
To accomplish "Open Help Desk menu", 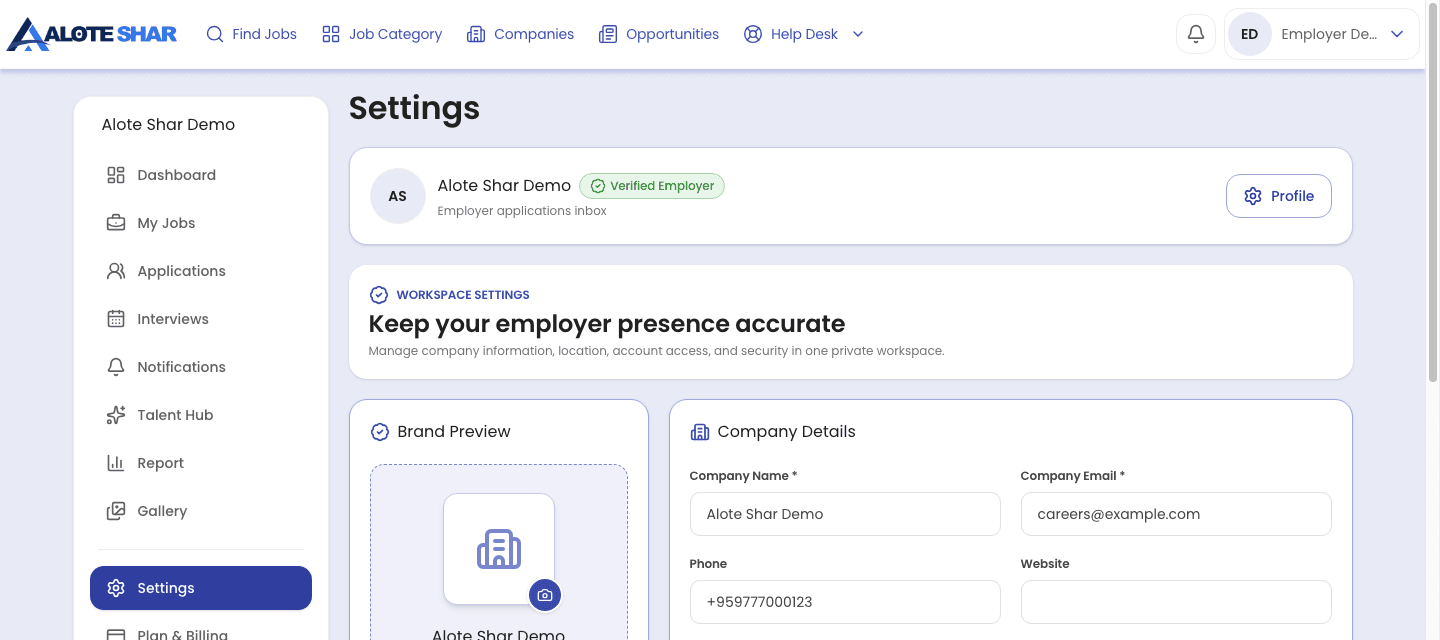I will [804, 34].
